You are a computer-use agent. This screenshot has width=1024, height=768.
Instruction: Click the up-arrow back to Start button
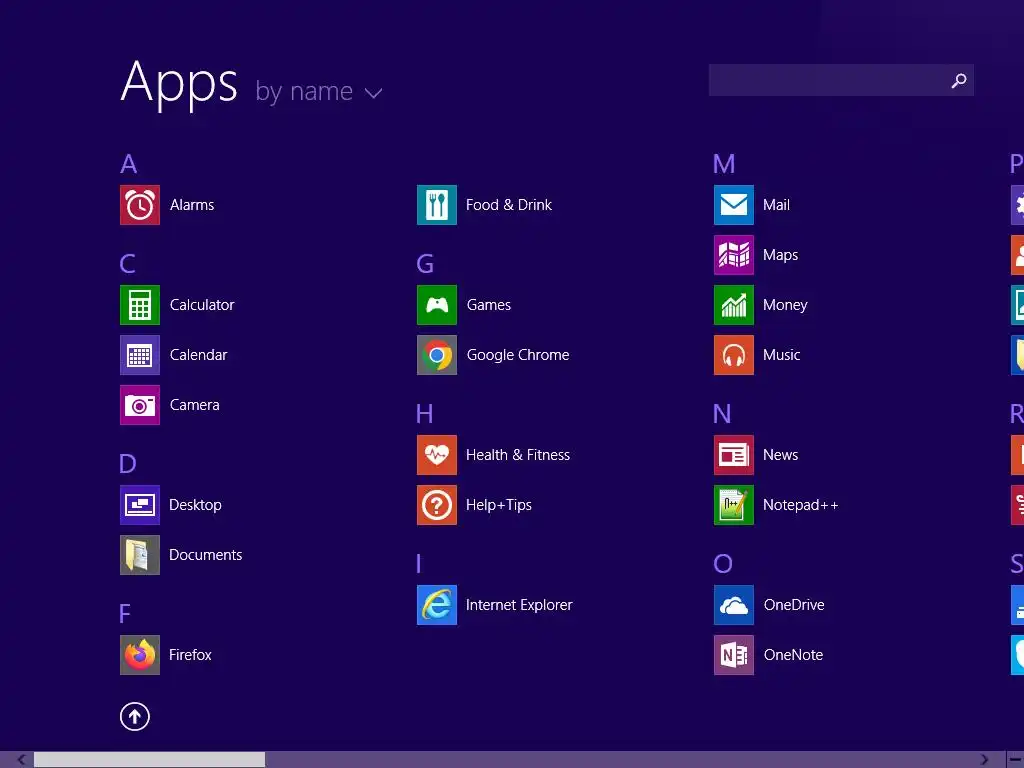[x=135, y=716]
